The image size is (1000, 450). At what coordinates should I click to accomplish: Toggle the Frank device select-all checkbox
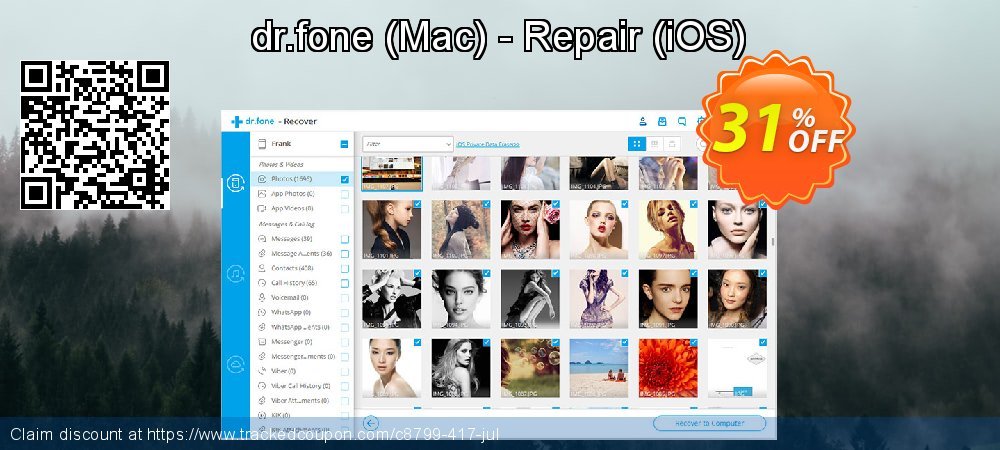[344, 144]
